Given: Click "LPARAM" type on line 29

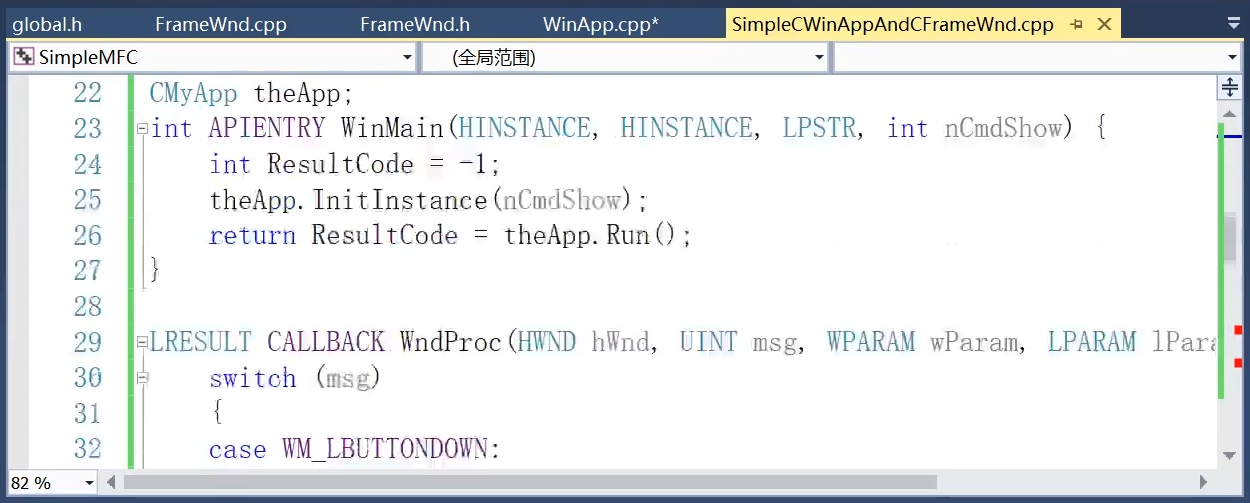Looking at the screenshot, I should 1092,343.
